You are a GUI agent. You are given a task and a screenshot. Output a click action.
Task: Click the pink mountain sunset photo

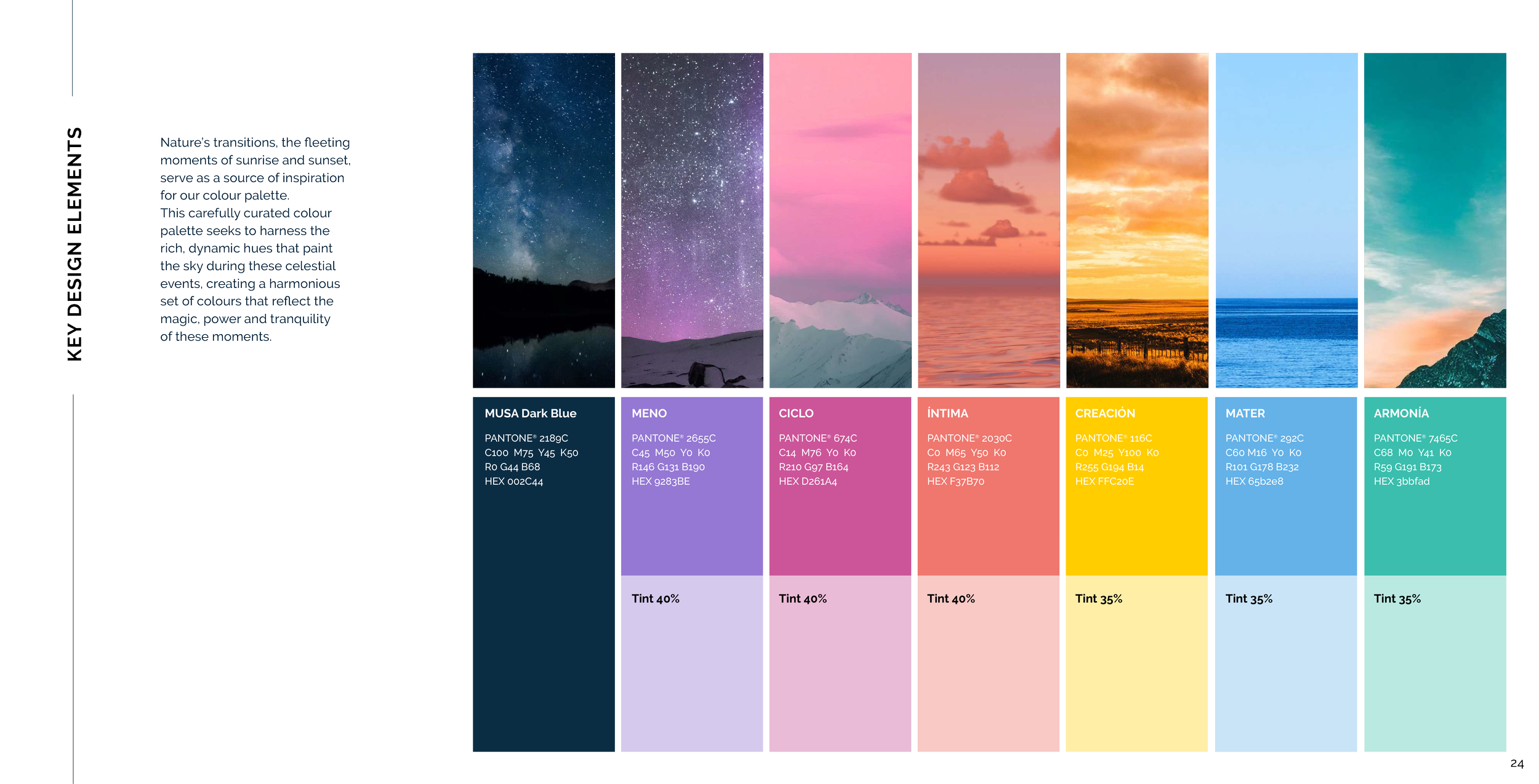pyautogui.click(x=840, y=220)
